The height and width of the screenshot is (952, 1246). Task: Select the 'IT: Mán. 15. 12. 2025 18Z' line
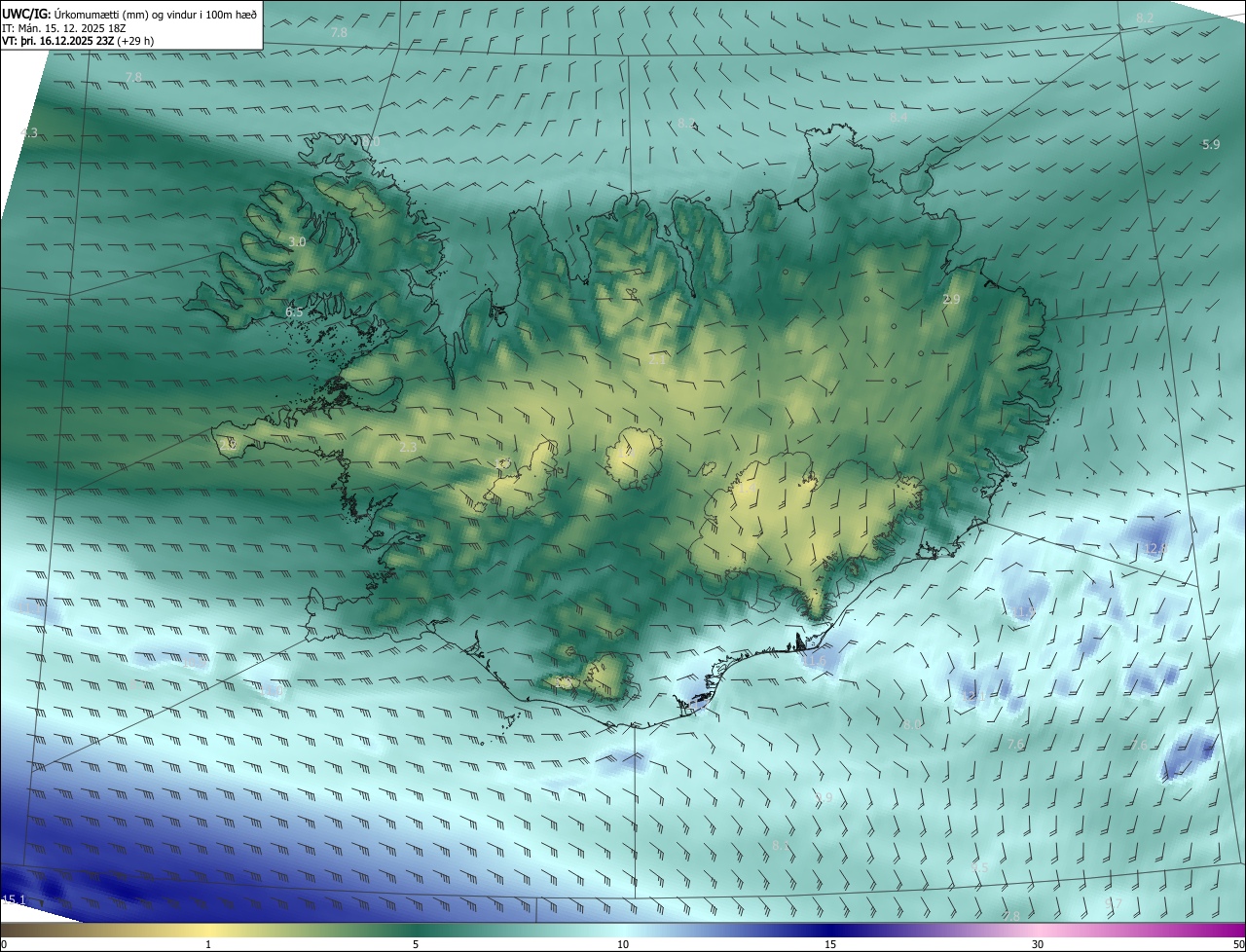coord(63,28)
